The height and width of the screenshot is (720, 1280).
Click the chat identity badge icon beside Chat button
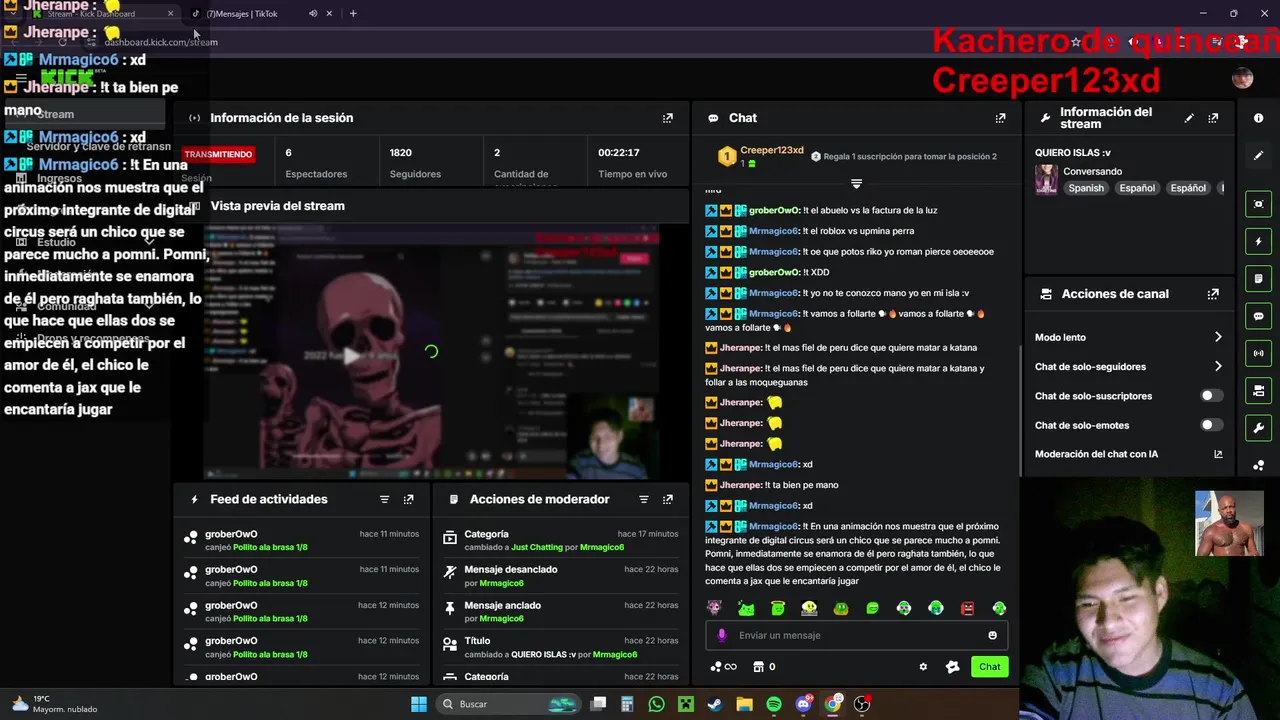point(952,667)
